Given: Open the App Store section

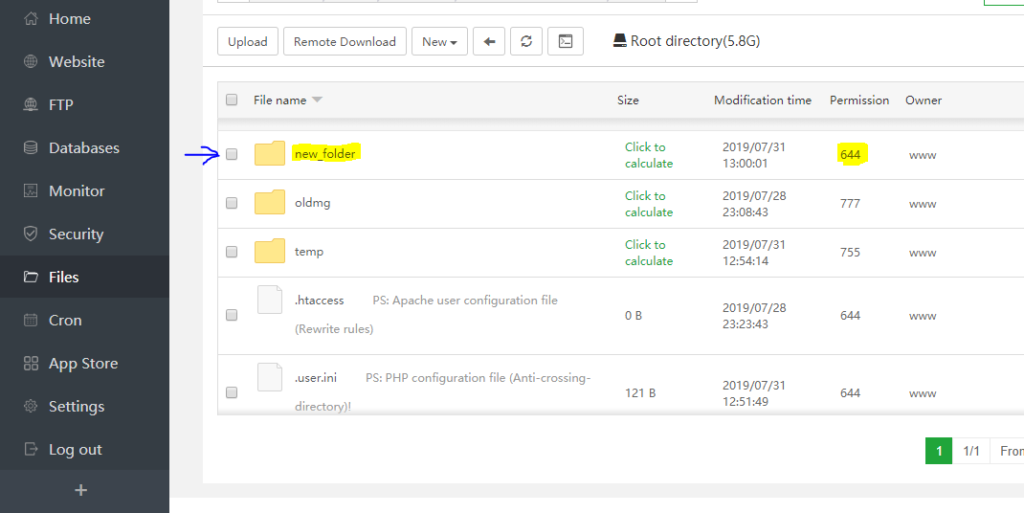Looking at the screenshot, I should click(84, 364).
